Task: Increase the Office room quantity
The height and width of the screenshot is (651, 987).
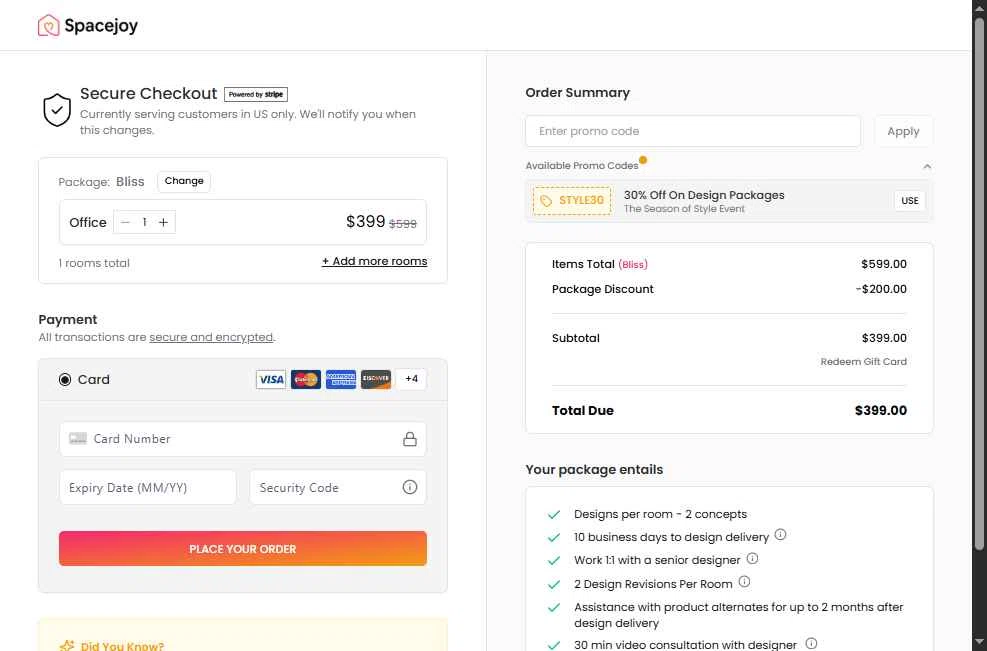Action: coord(163,222)
